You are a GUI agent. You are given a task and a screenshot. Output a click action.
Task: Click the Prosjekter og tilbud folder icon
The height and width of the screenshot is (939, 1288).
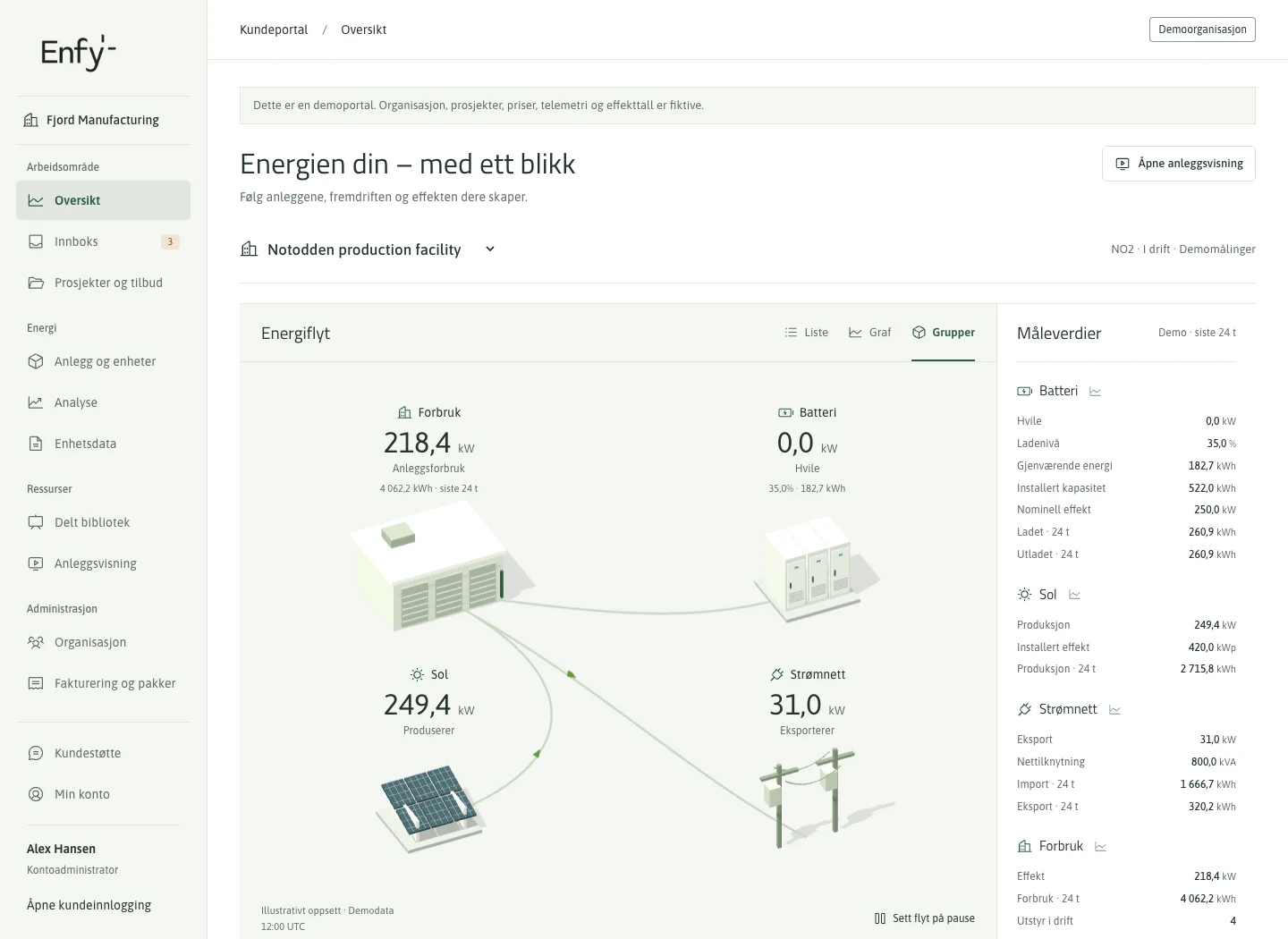coord(36,283)
